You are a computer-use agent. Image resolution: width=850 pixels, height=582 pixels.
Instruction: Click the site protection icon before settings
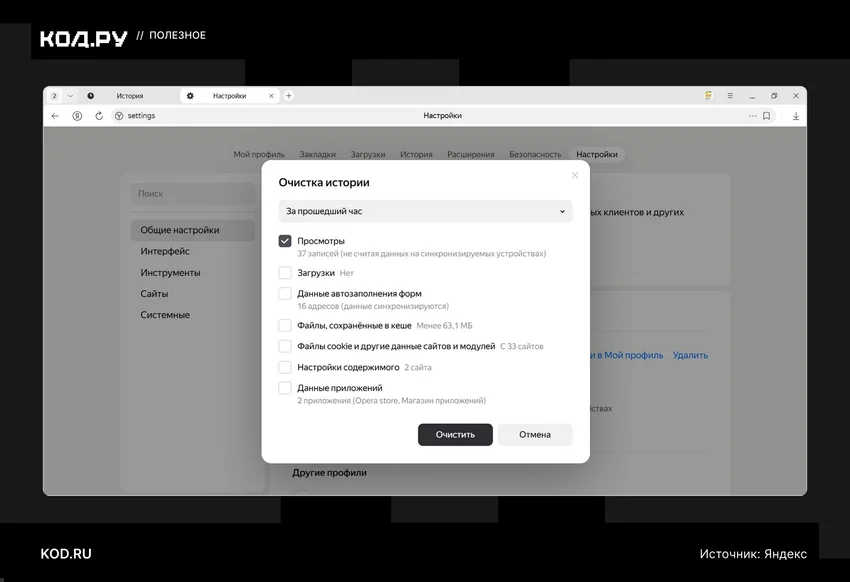coord(119,116)
